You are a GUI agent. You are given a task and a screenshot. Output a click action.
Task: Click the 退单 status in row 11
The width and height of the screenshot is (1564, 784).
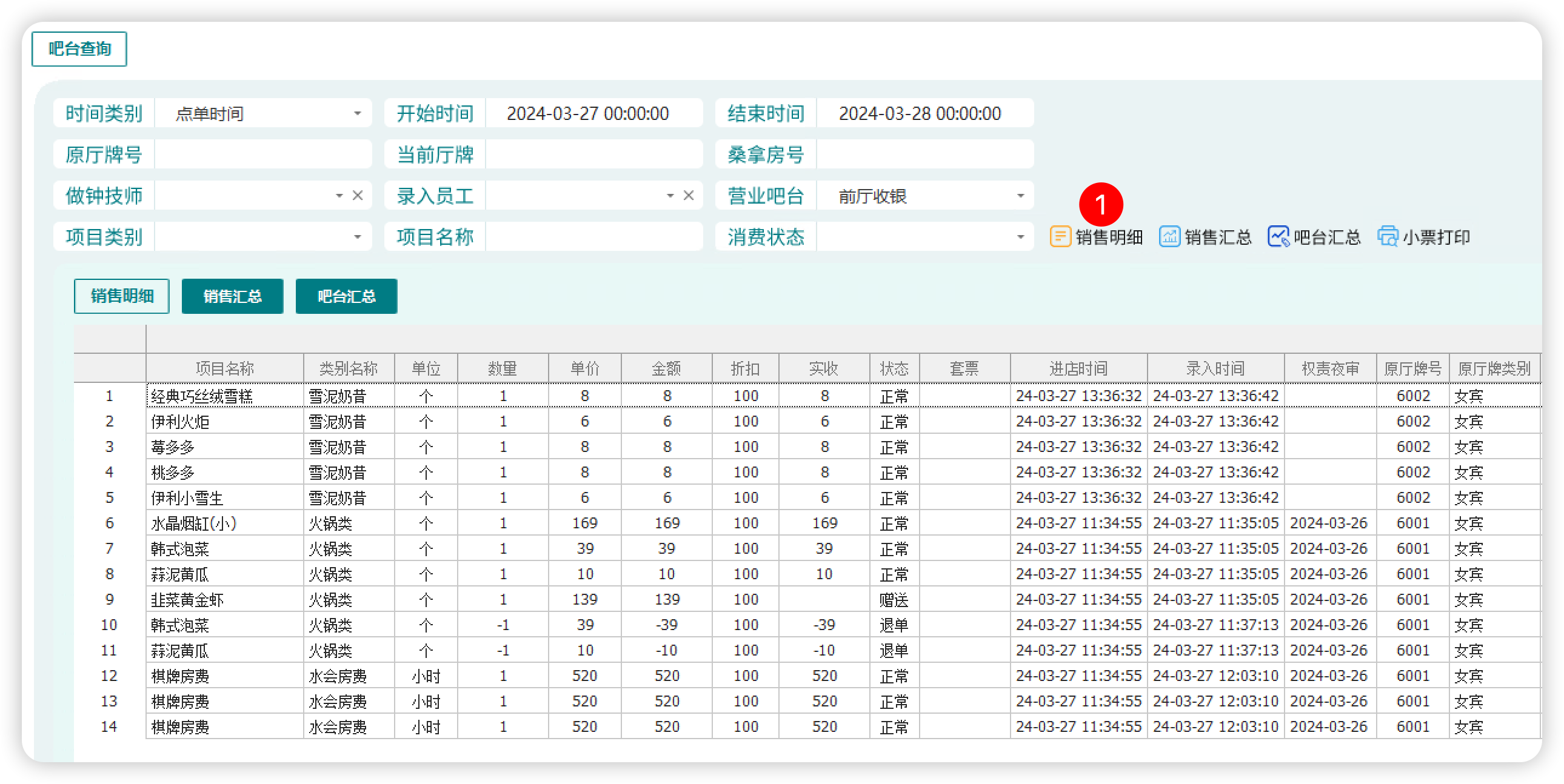click(895, 651)
